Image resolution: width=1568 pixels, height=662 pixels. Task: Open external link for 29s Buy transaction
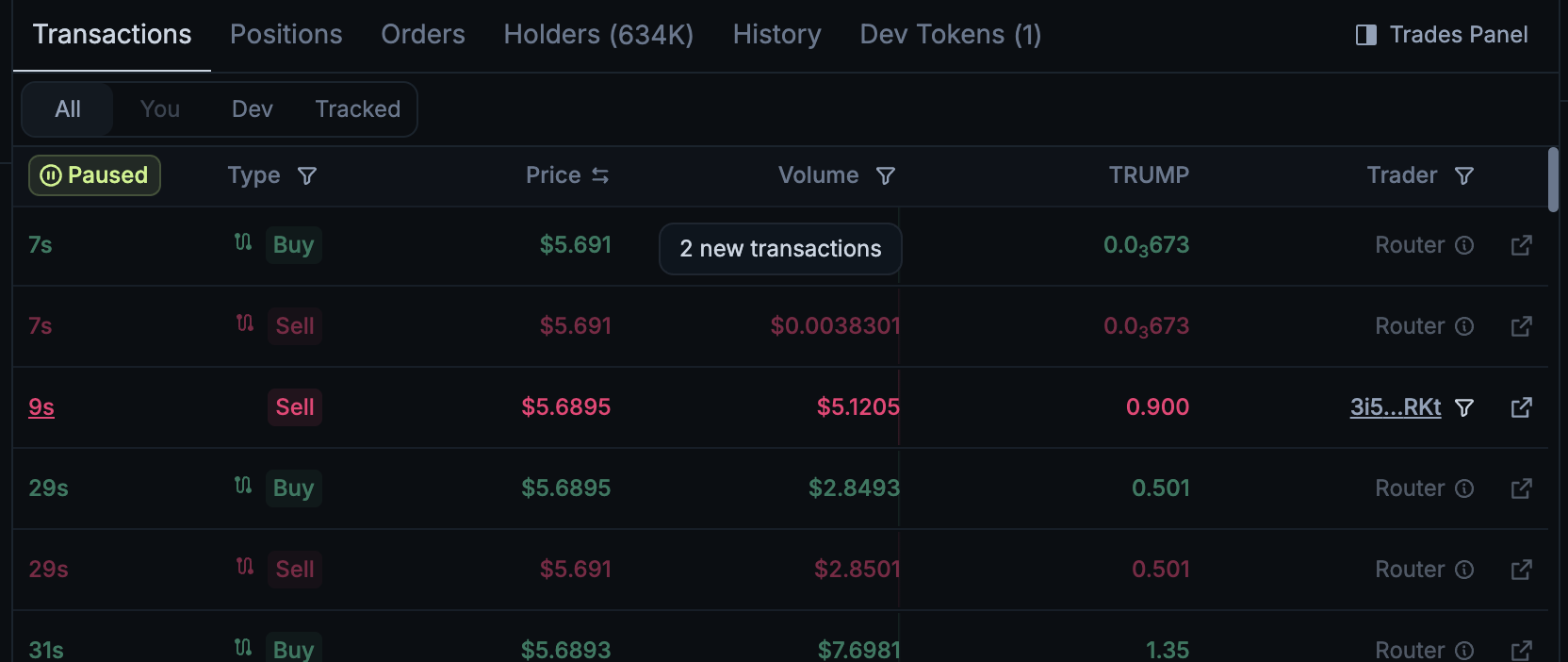coord(1521,488)
